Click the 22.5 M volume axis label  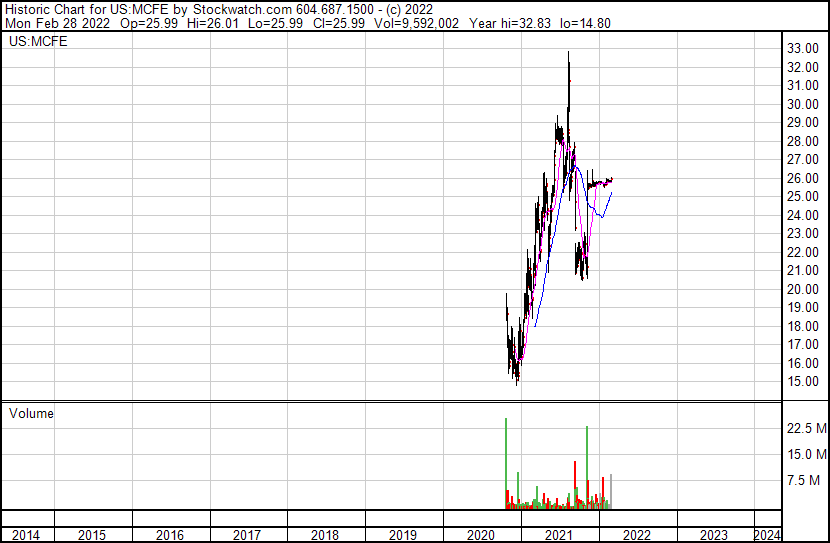tap(806, 428)
